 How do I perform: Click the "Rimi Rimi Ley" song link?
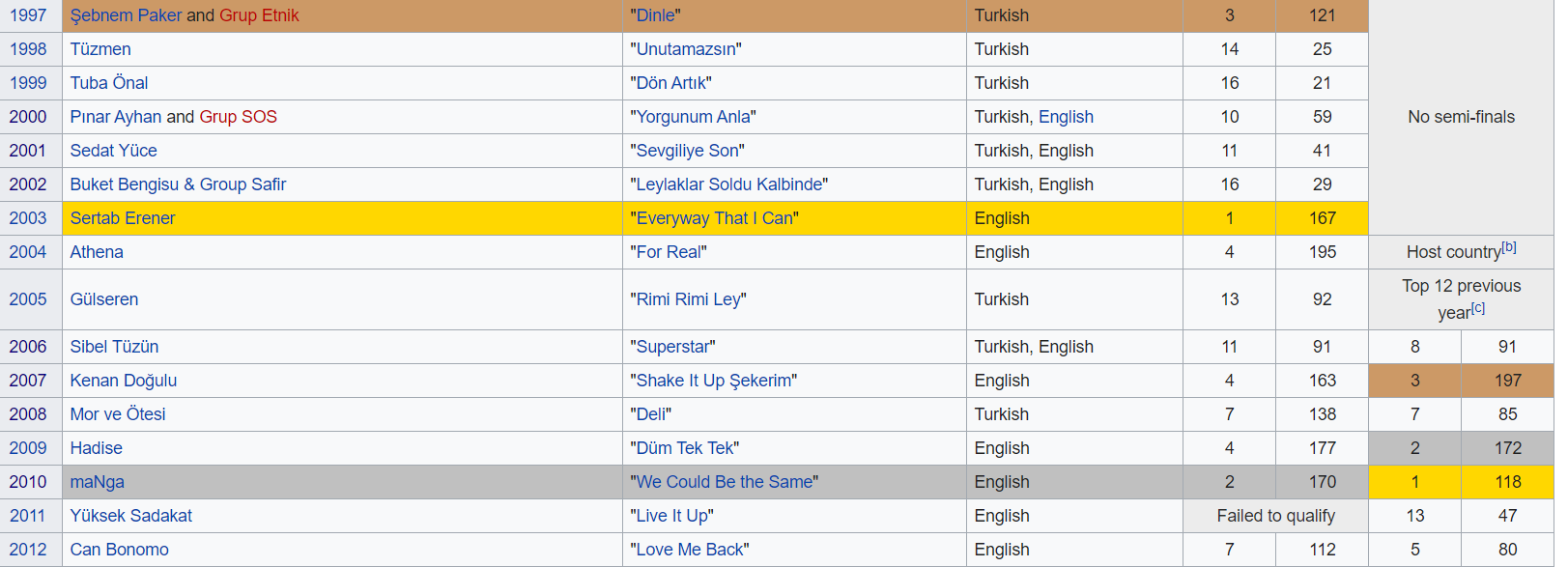coord(688,299)
